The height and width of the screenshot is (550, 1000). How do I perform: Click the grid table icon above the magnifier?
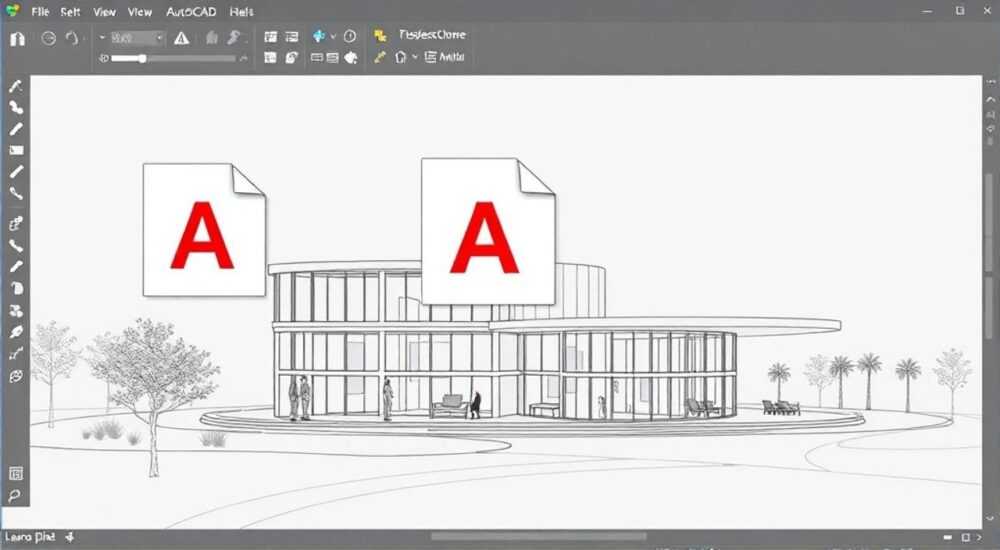tap(16, 473)
